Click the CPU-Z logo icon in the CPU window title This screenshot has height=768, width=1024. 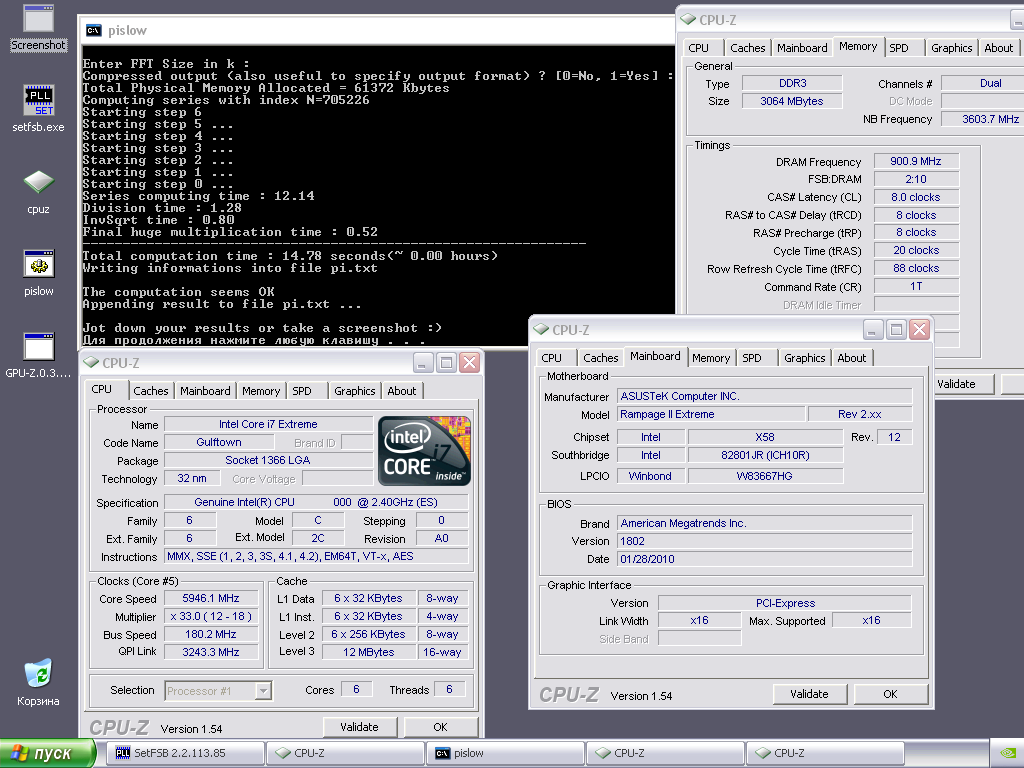point(91,362)
